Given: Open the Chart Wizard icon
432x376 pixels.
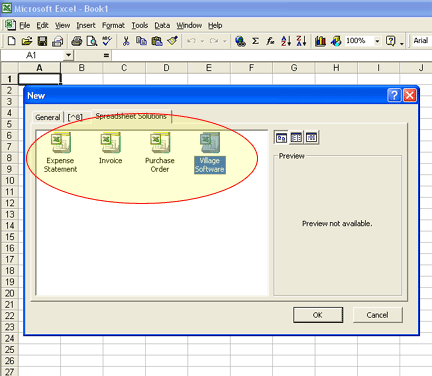Looking at the screenshot, I should [320, 41].
